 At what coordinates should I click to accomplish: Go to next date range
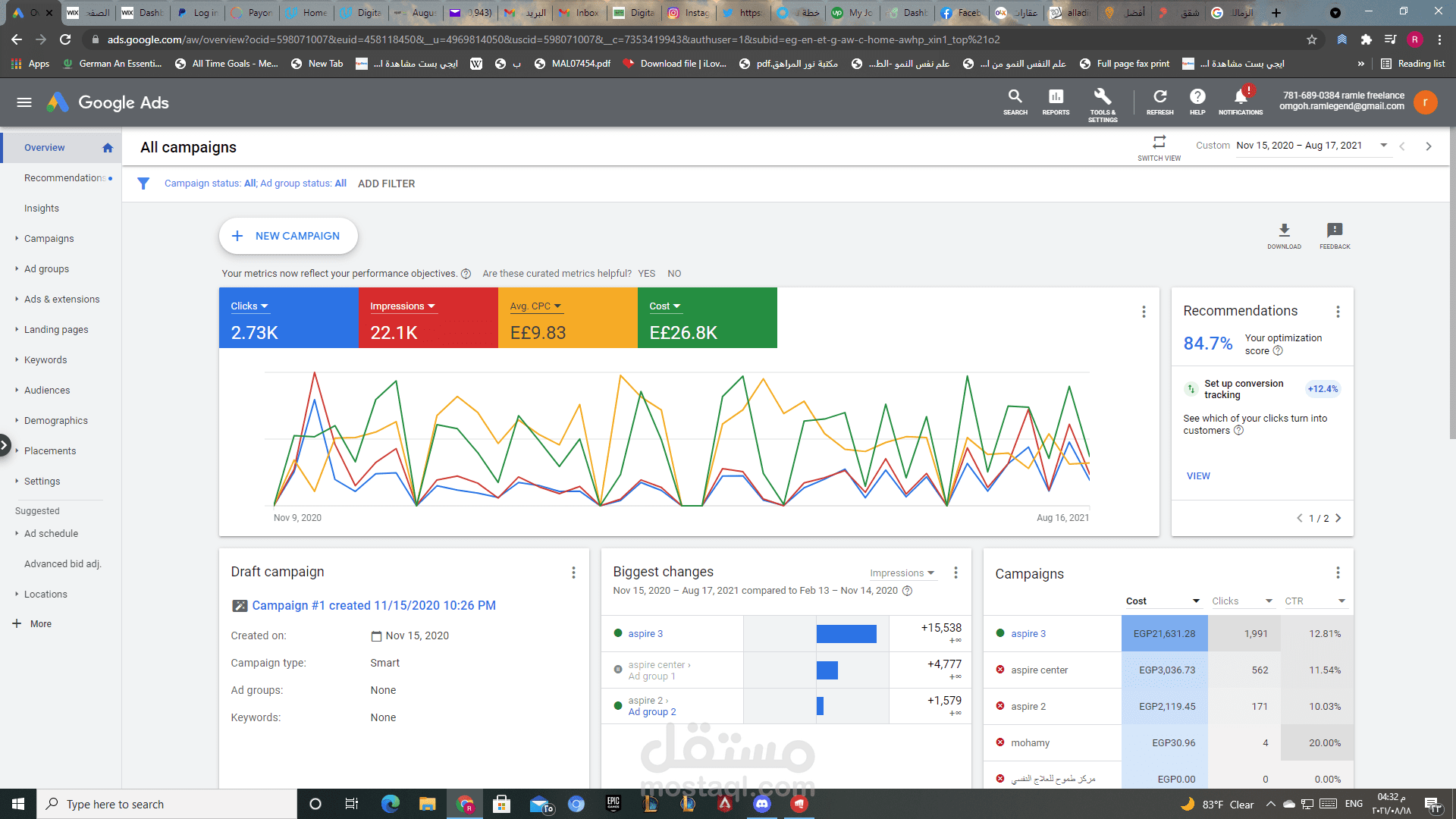click(x=1429, y=146)
